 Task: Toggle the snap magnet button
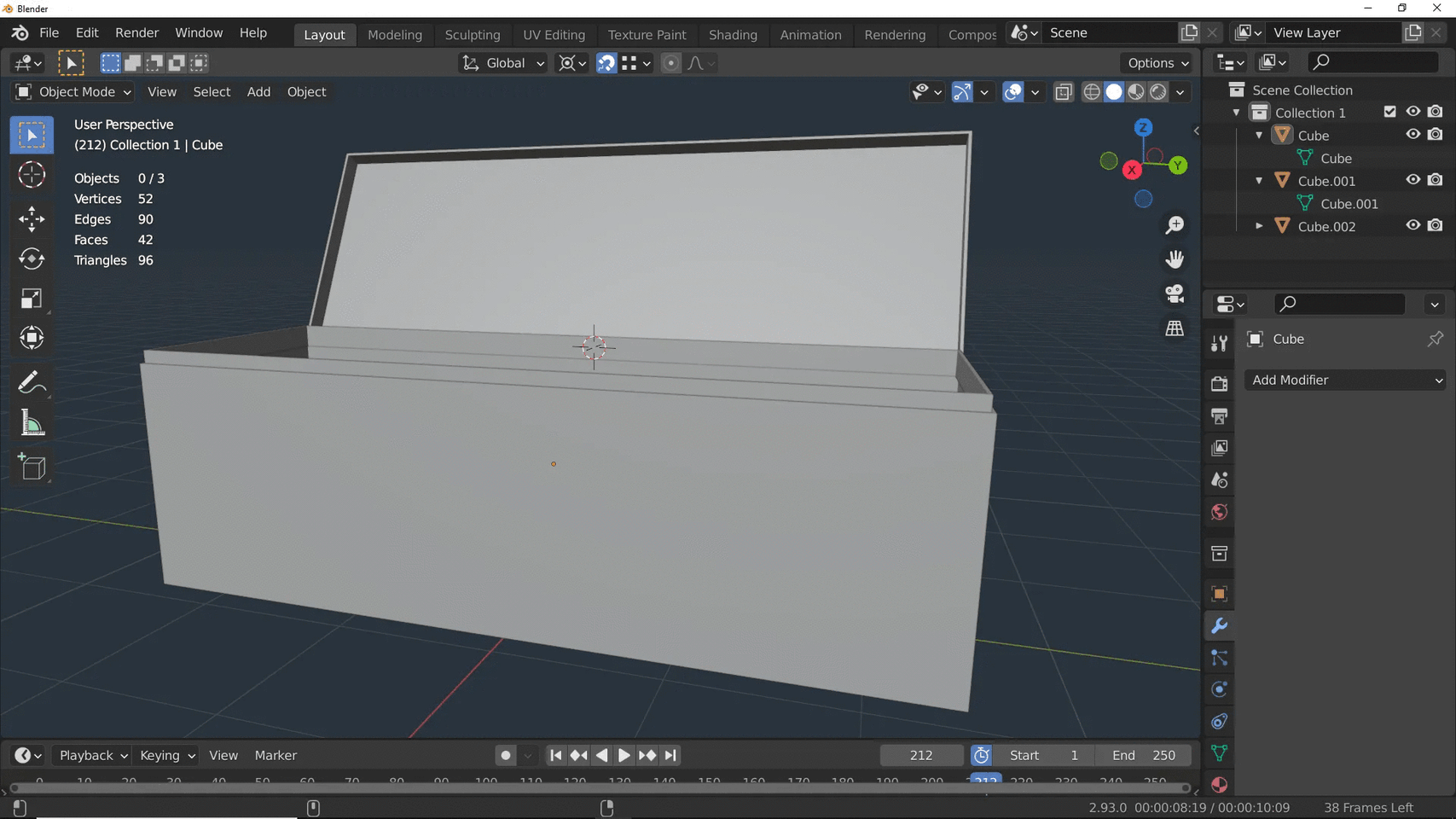[606, 63]
